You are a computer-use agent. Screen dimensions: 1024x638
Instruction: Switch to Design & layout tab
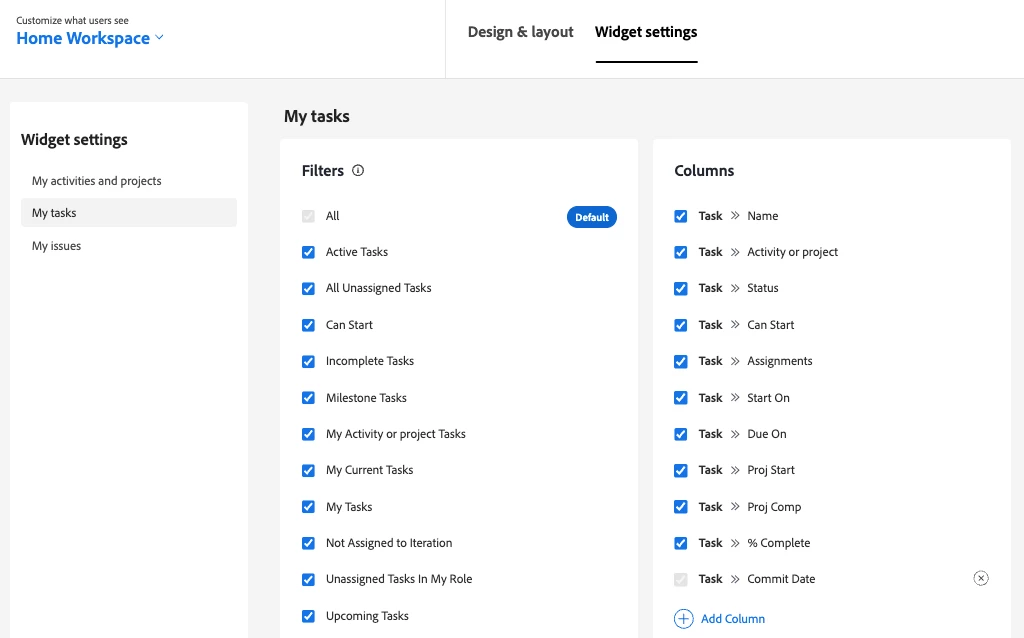(x=520, y=32)
